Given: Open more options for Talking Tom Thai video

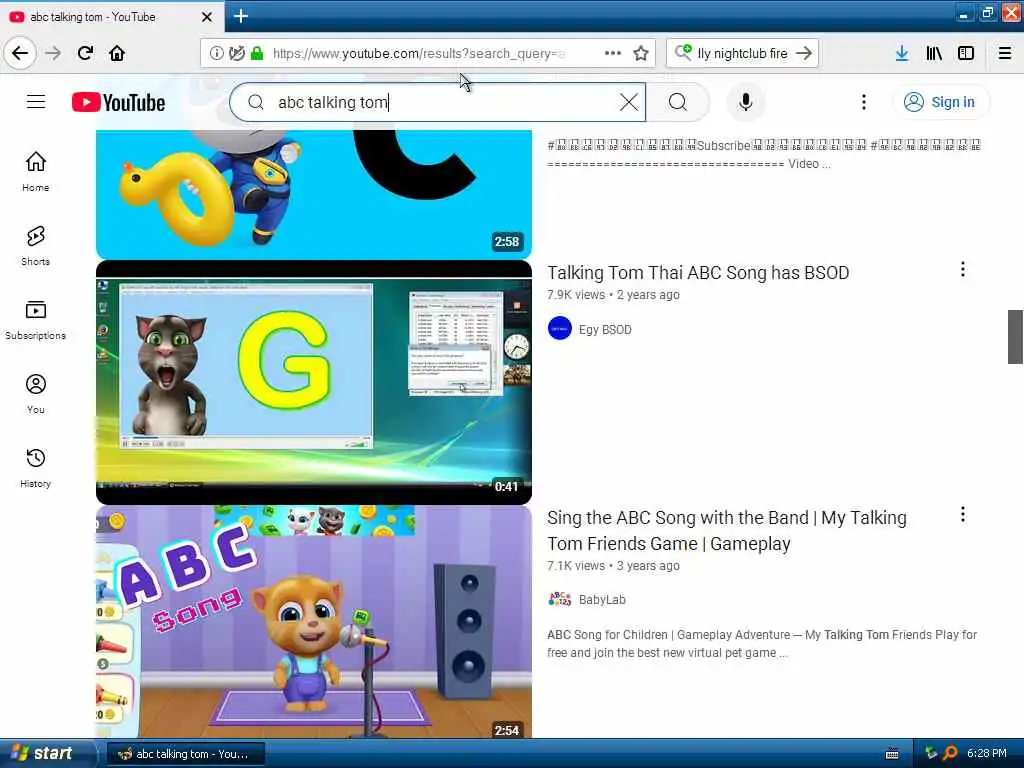Looking at the screenshot, I should click(962, 269).
